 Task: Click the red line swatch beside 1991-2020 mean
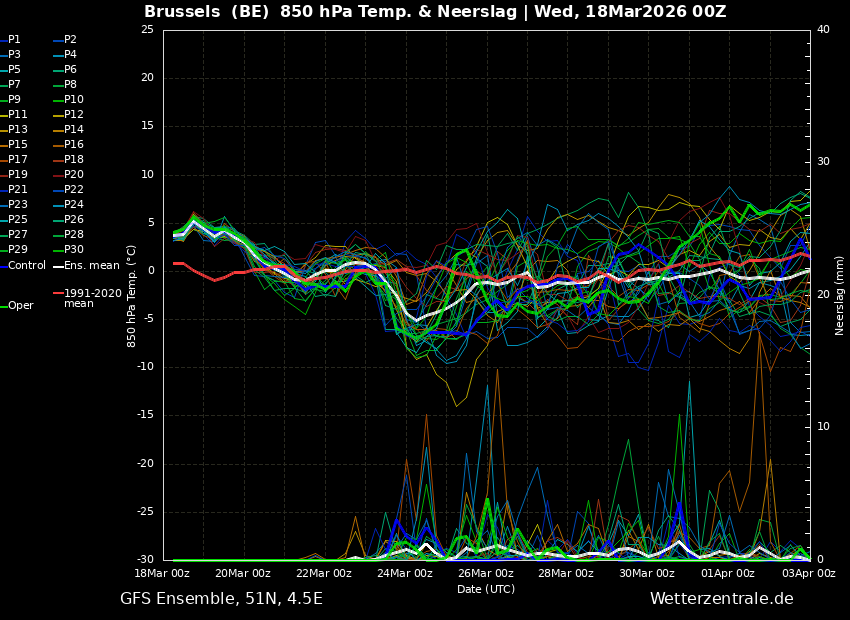[58, 294]
